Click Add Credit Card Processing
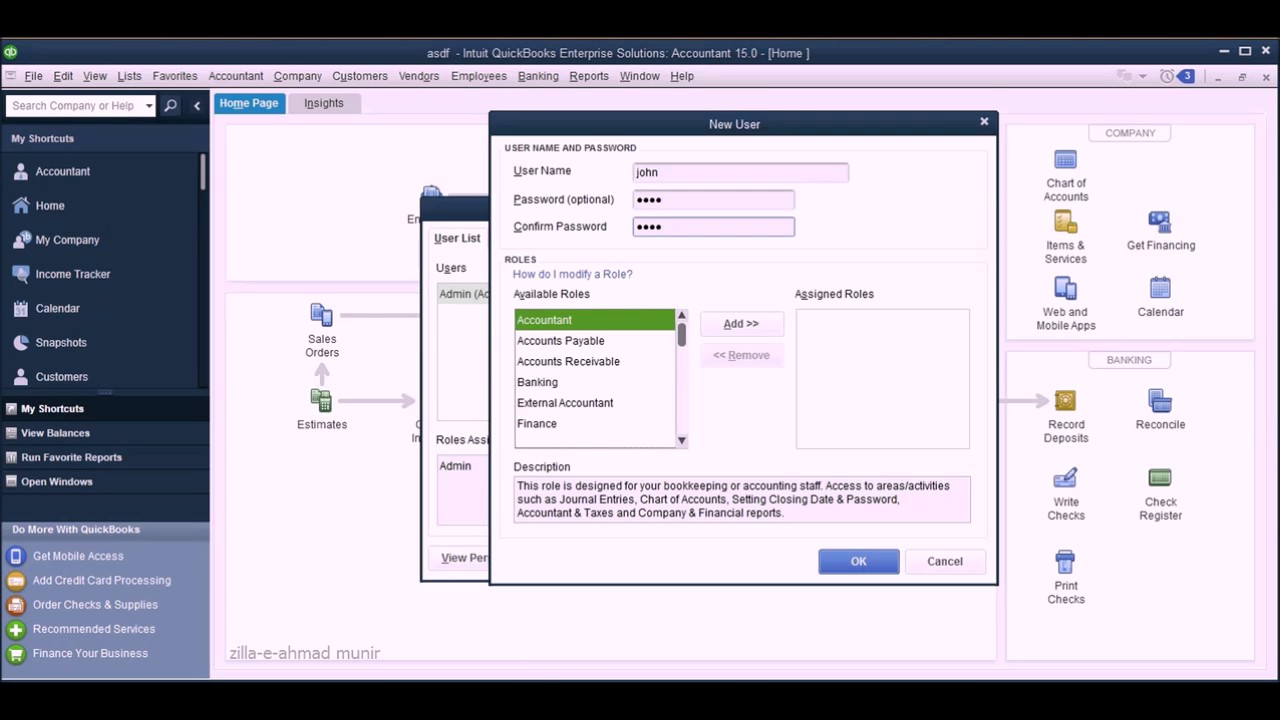The image size is (1280, 720). (x=102, y=580)
